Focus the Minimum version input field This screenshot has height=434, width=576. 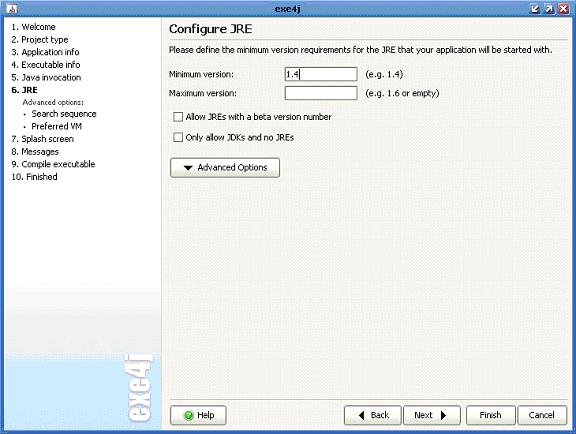pyautogui.click(x=321, y=74)
